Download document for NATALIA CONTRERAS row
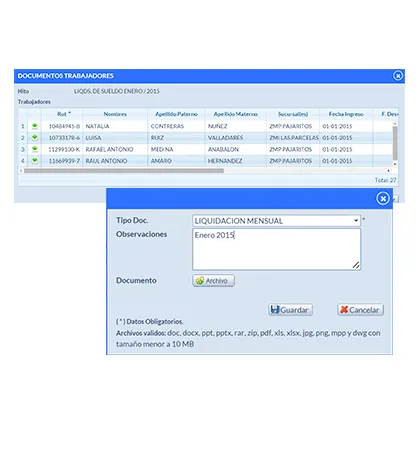Image resolution: width=420 pixels, height=450 pixels. (34, 126)
